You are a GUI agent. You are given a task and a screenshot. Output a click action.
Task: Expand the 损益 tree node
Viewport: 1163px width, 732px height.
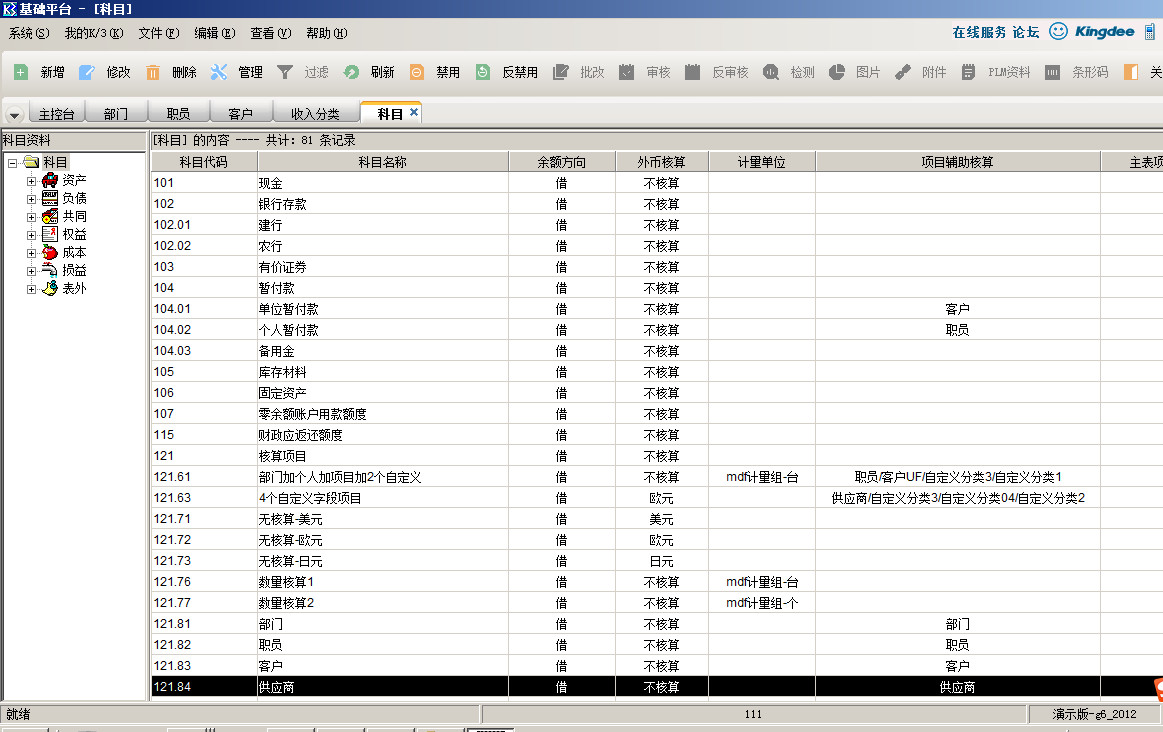click(32, 270)
